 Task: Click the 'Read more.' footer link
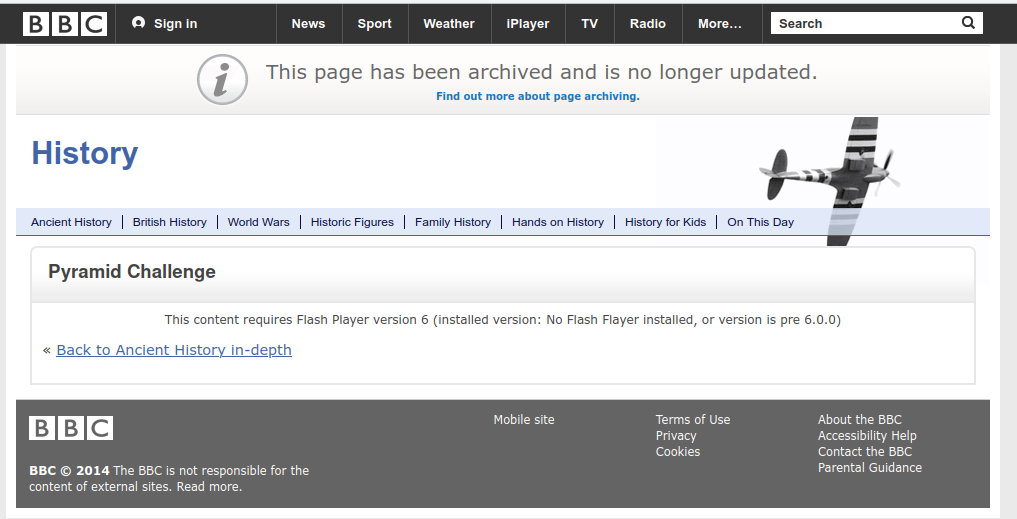click(209, 487)
